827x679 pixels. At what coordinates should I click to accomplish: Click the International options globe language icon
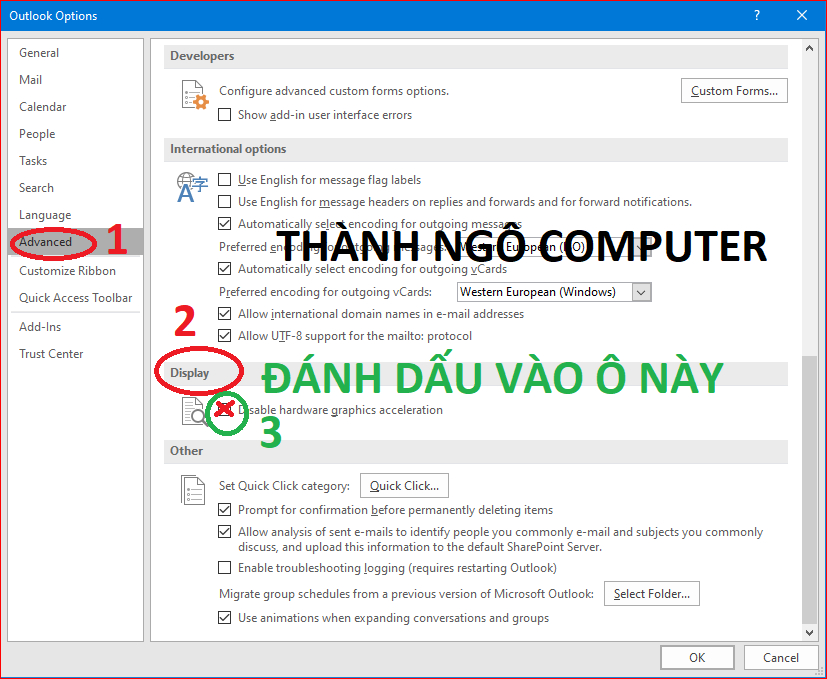tap(191, 186)
